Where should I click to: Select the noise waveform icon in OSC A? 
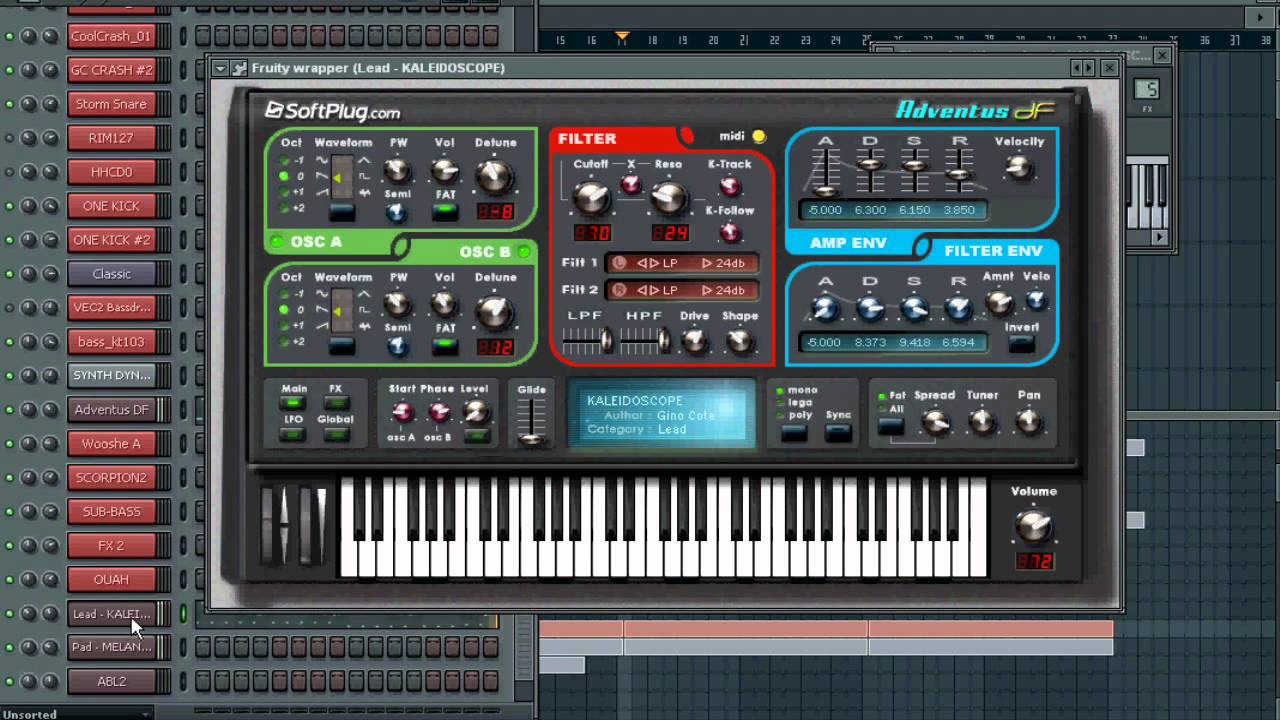(364, 192)
